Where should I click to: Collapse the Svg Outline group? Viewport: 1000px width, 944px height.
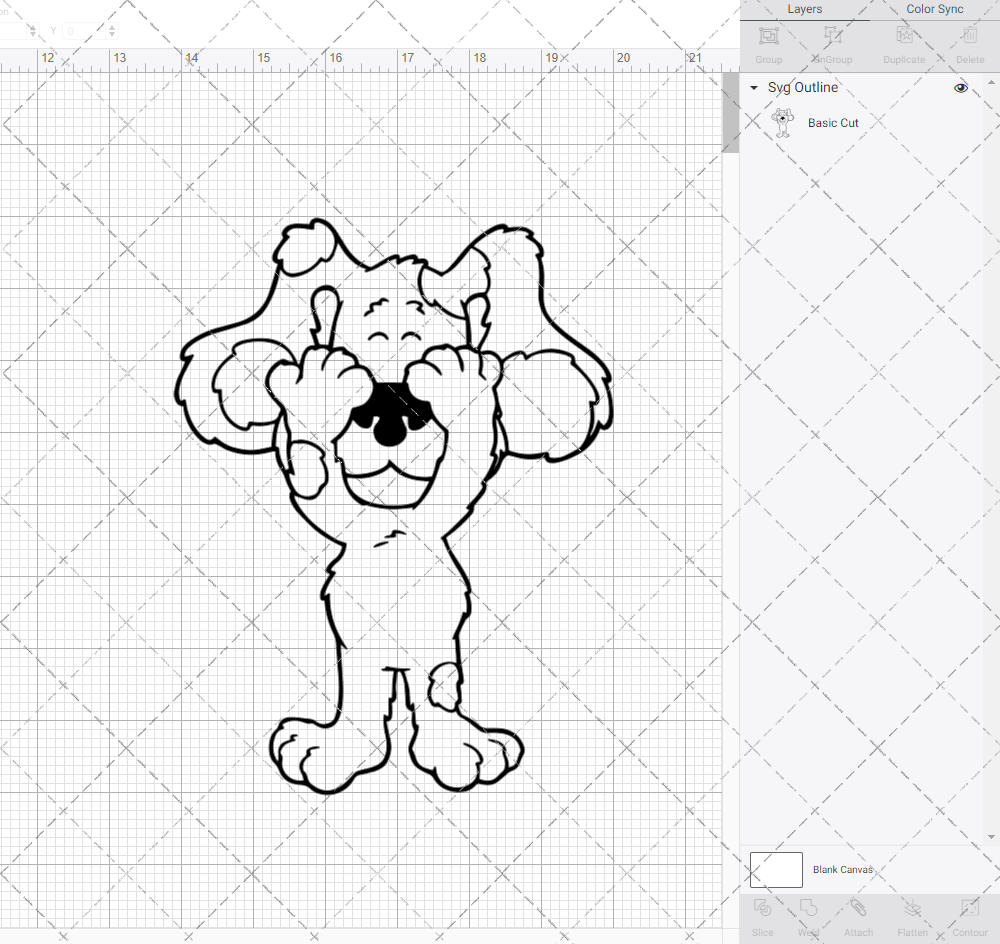pyautogui.click(x=753, y=88)
